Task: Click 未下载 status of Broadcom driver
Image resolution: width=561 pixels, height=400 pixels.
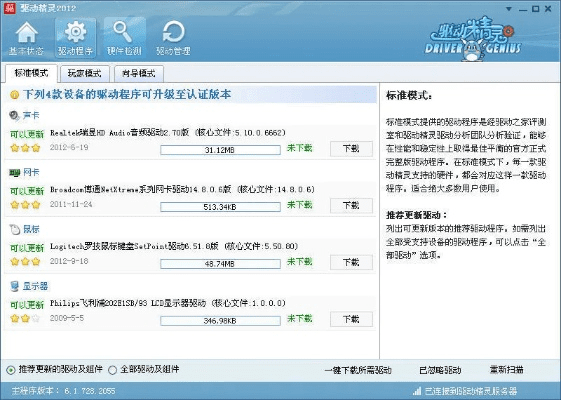Action: tap(299, 205)
